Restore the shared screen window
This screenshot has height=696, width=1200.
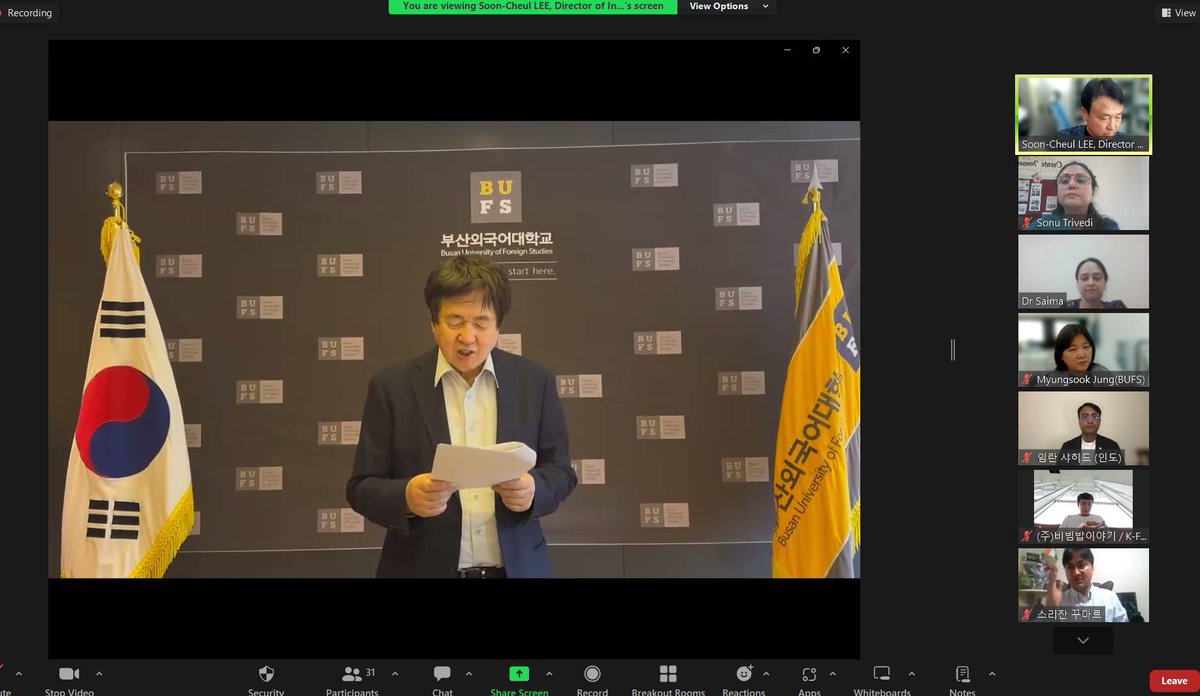[x=816, y=50]
